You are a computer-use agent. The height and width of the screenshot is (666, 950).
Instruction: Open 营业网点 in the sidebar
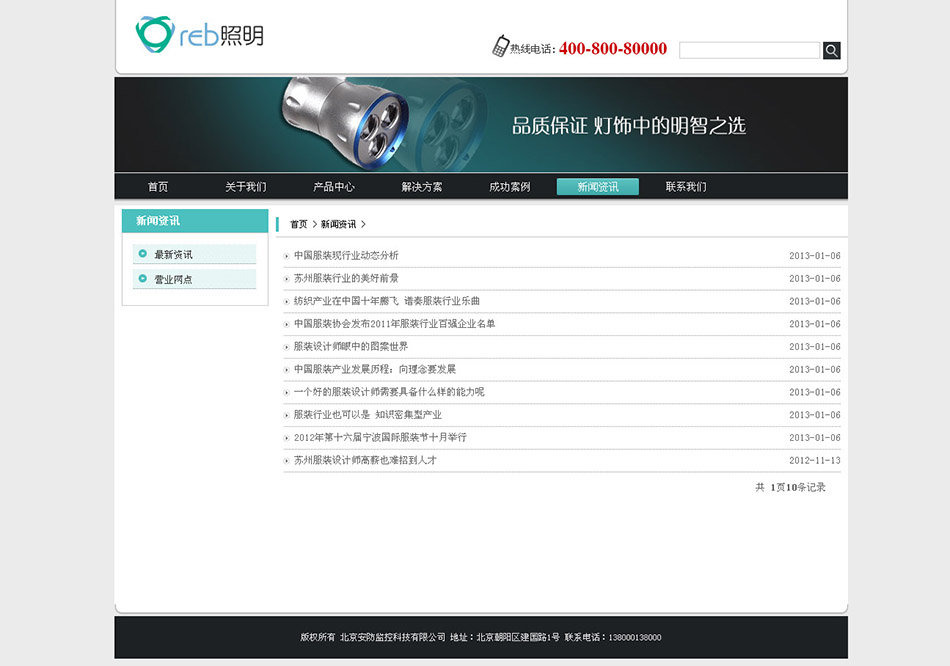pyautogui.click(x=194, y=279)
